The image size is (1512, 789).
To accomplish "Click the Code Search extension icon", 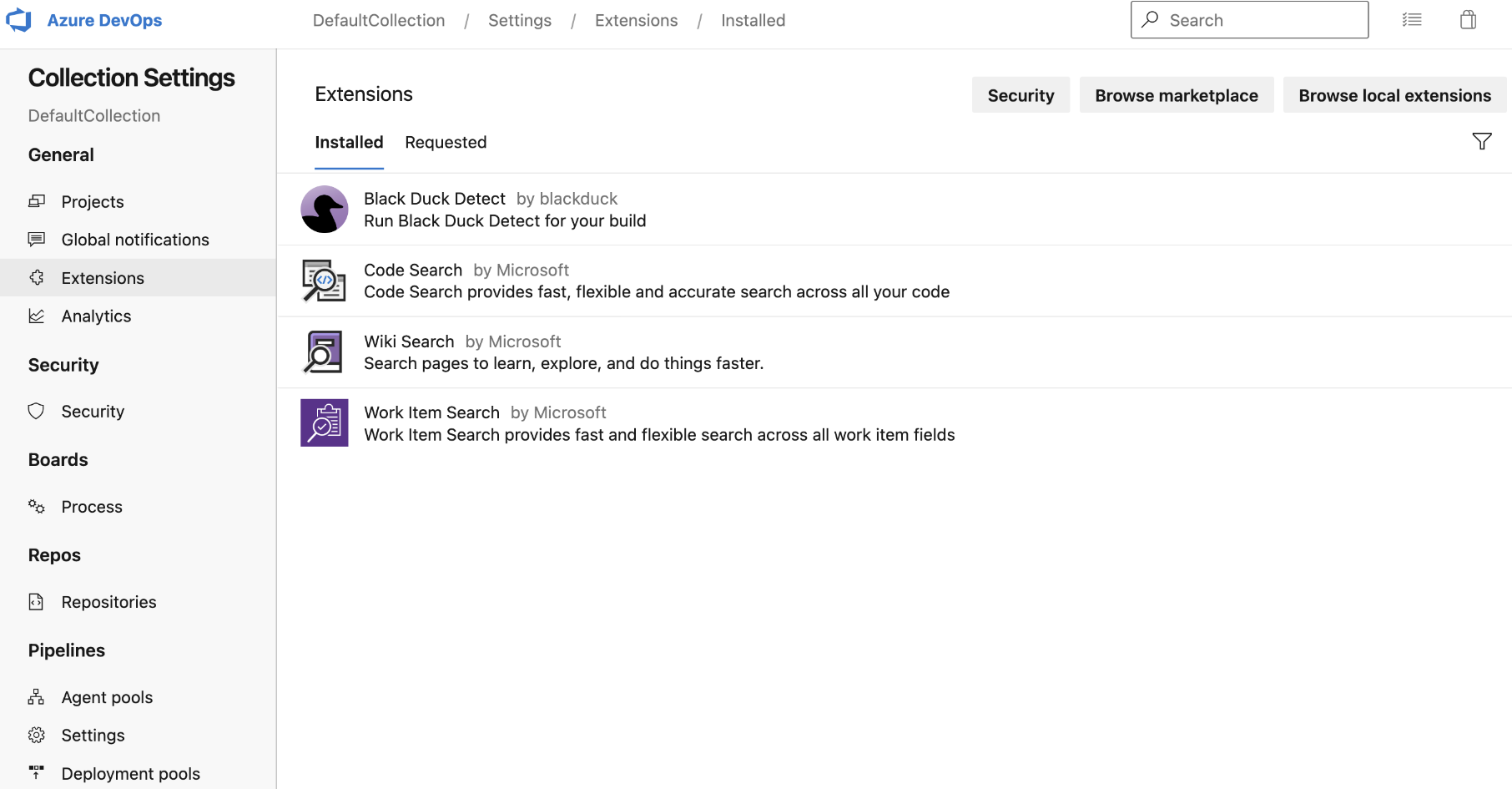I will [324, 281].
